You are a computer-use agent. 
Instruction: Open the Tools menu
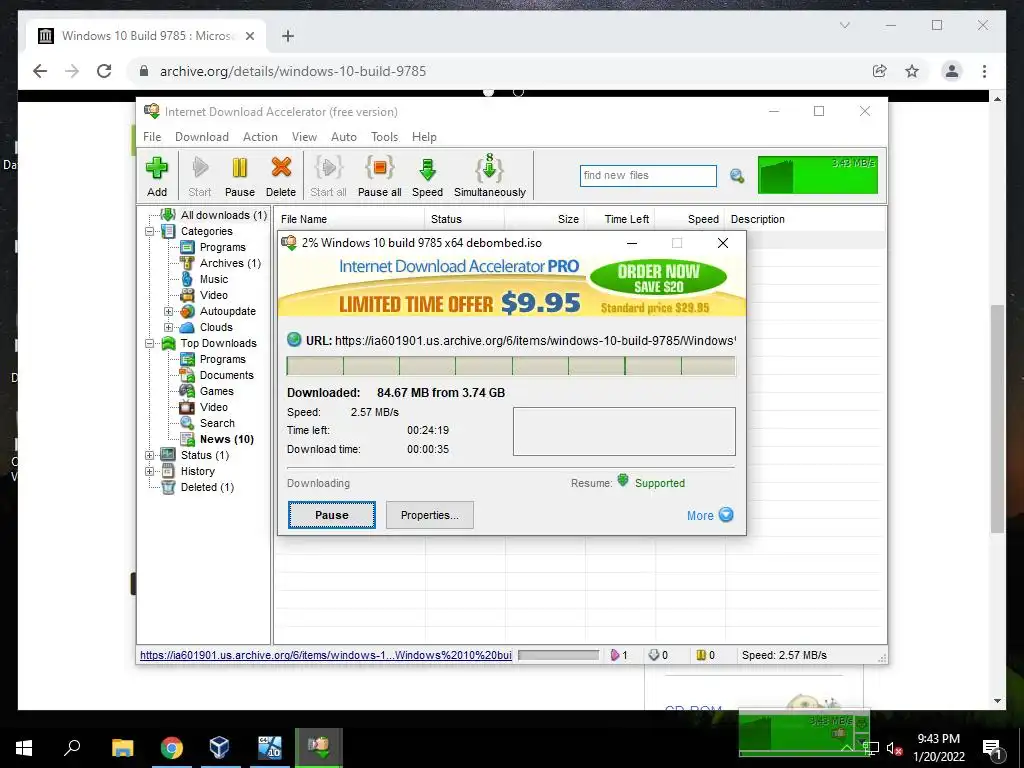coord(385,136)
